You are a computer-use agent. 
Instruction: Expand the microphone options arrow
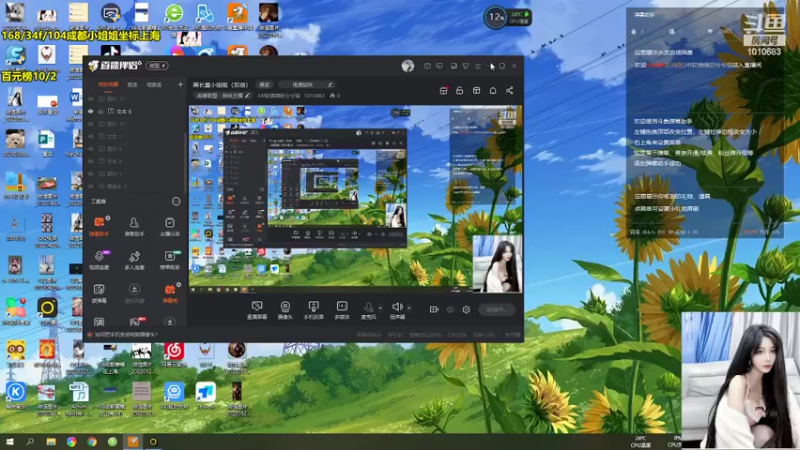coord(380,308)
